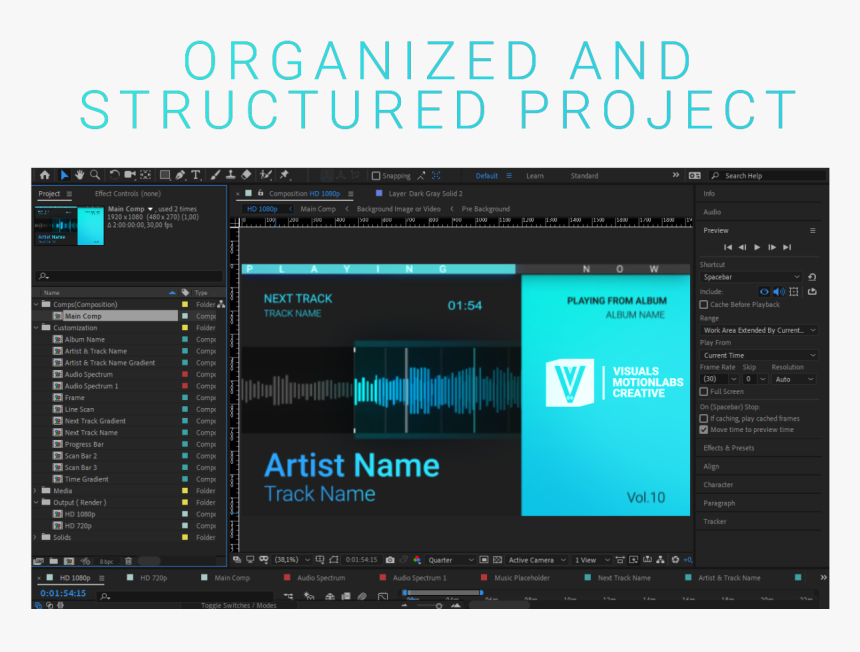Toggle the include video eye icon
Viewport: 860px width, 652px height.
point(765,291)
